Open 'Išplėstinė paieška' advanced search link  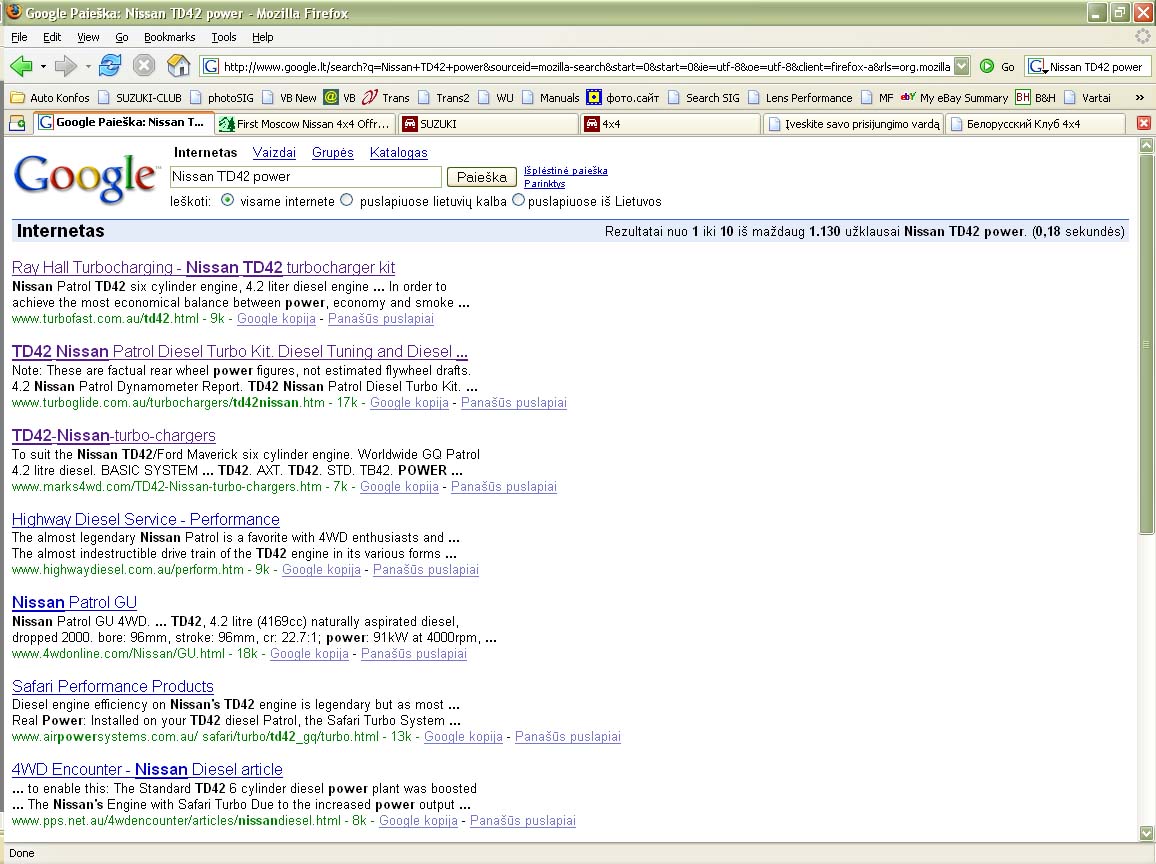(x=565, y=170)
